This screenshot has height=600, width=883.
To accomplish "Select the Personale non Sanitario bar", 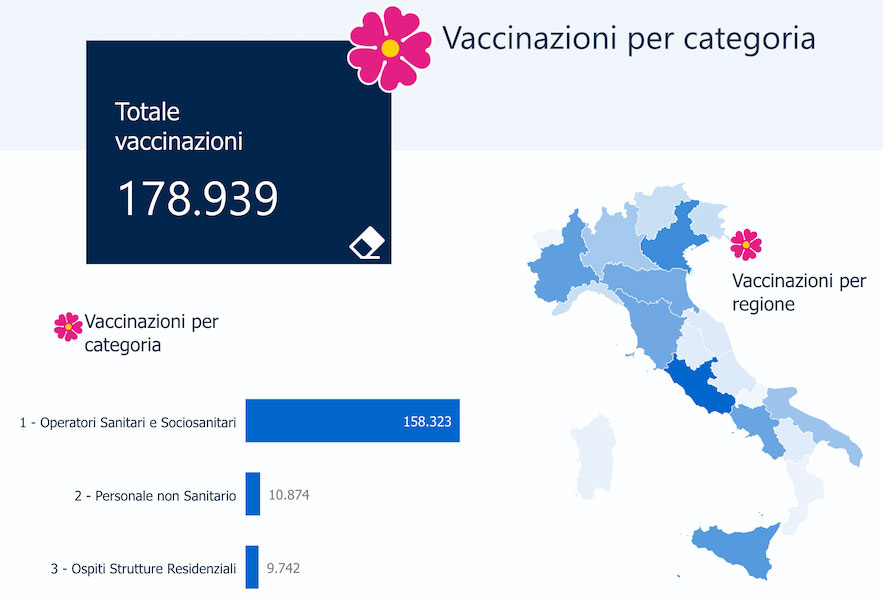I will (x=253, y=495).
